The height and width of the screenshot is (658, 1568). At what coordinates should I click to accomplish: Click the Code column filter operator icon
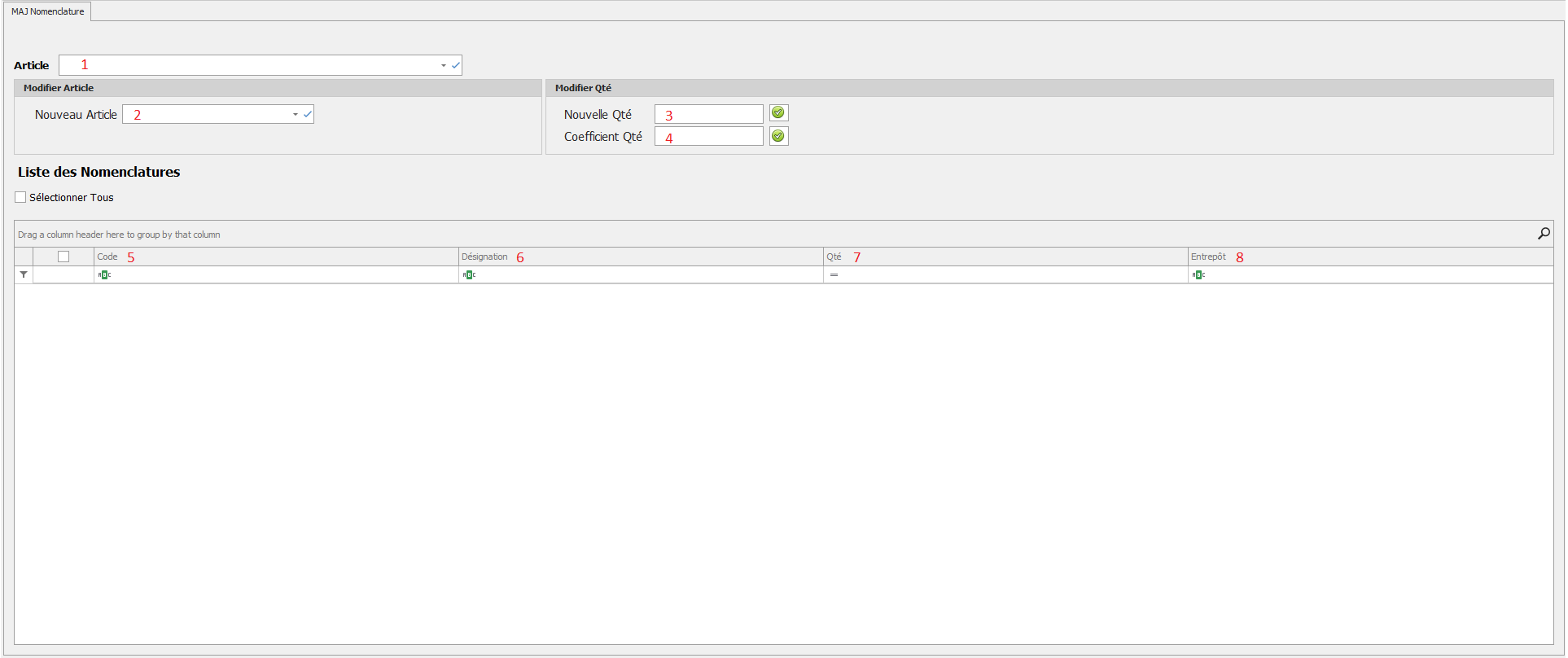104,275
